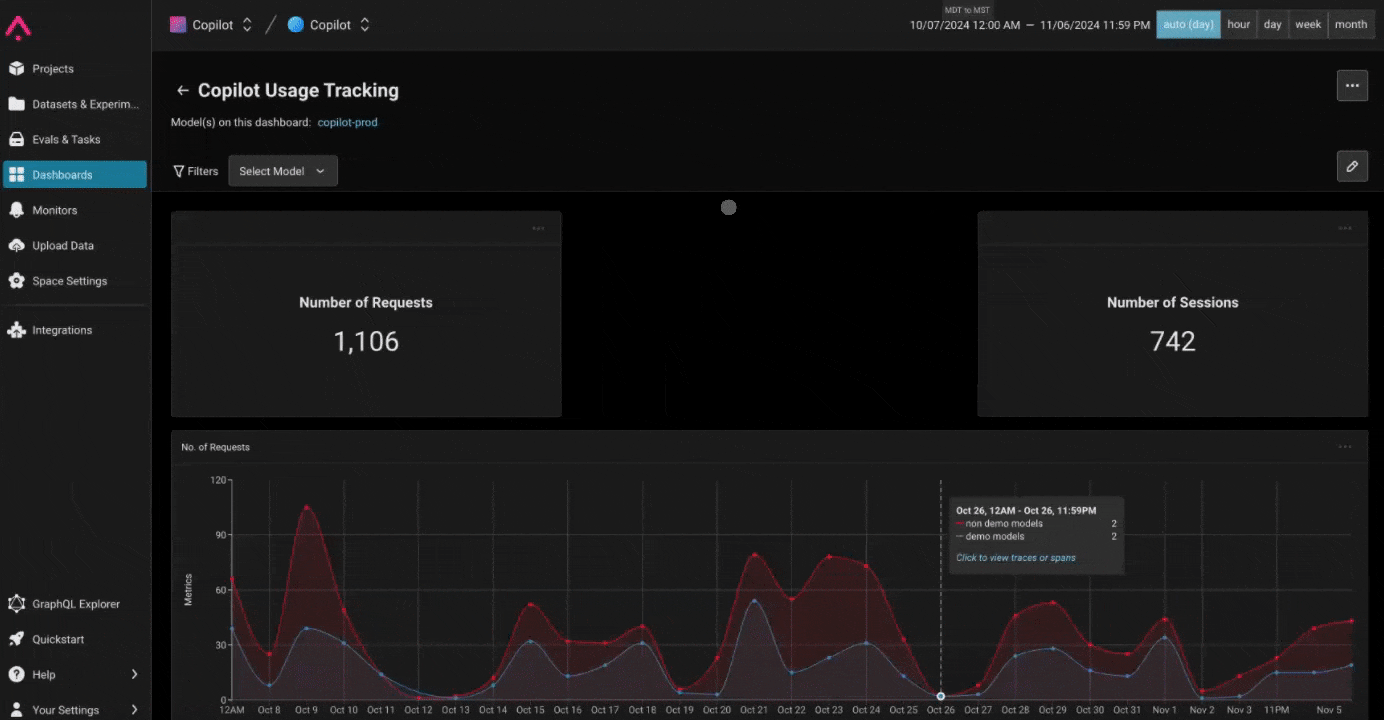1384x720 pixels.
Task: Click the Dashboards grid icon
Action: point(16,174)
